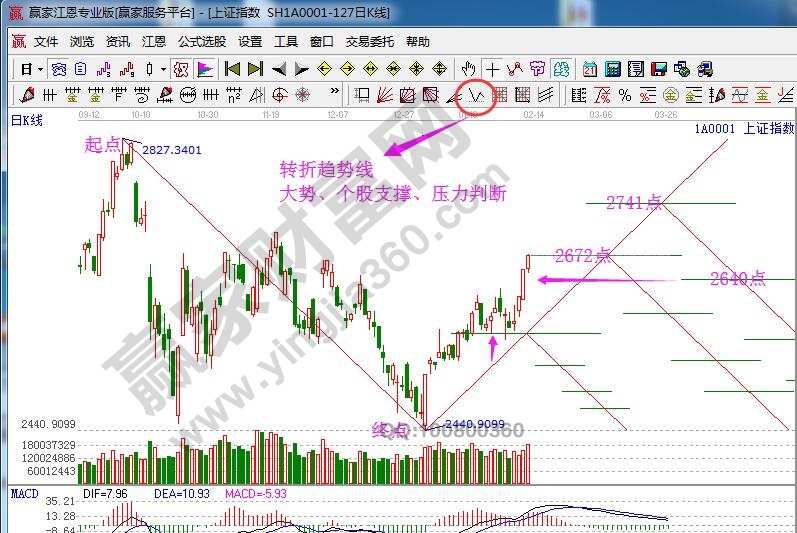Click the parallel lines drawing tool
Screen dimensions: 797x533
545,96
